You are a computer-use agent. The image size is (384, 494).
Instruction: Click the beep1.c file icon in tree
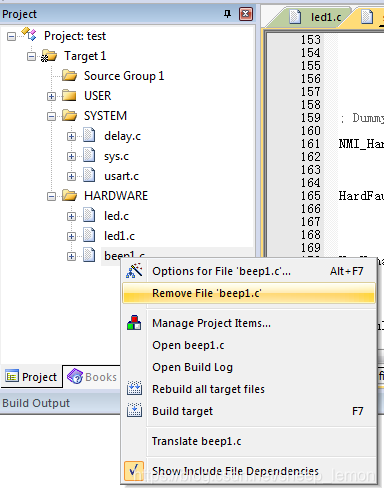(x=89, y=255)
